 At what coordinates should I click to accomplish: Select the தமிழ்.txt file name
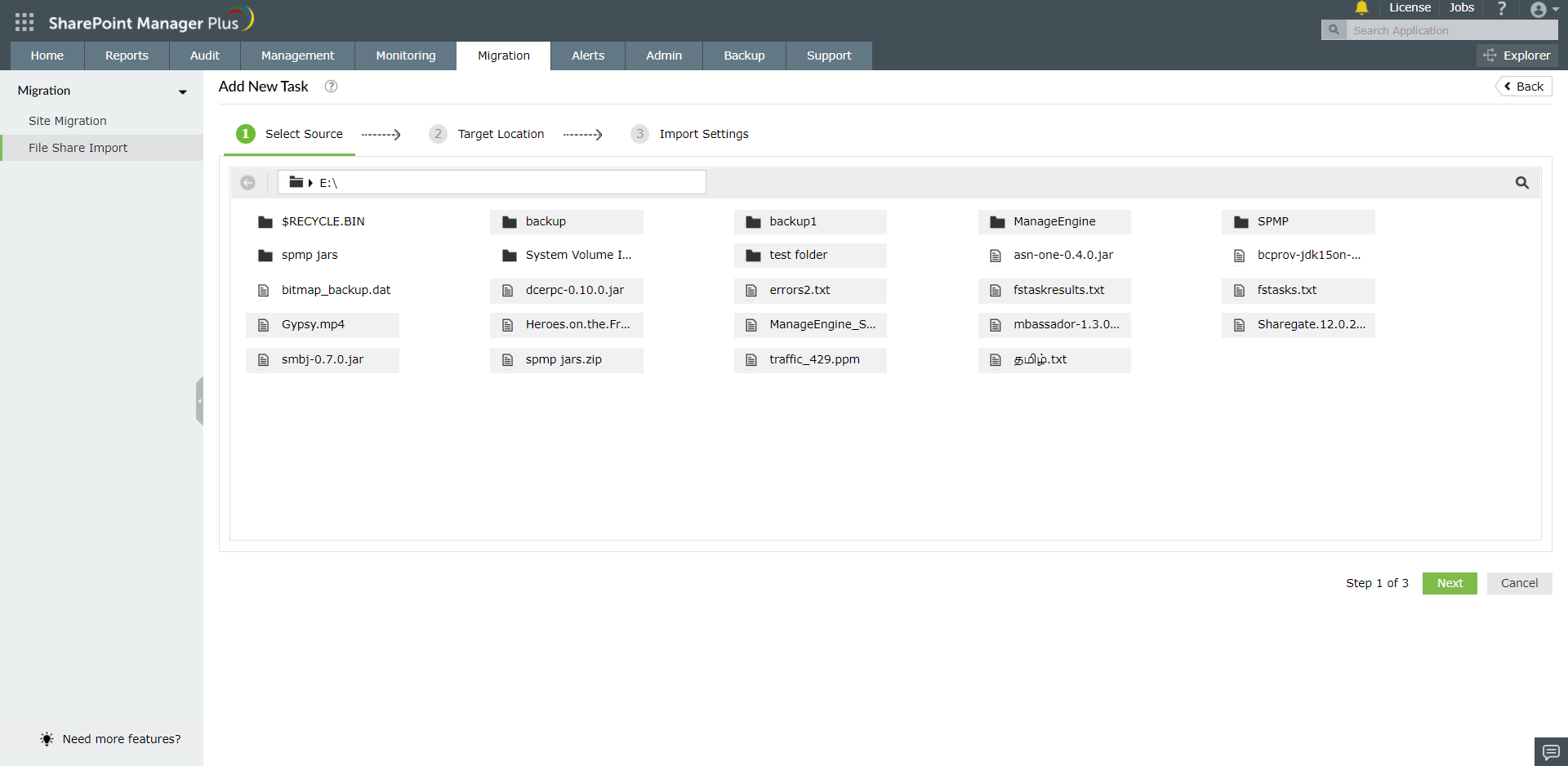click(x=1040, y=359)
